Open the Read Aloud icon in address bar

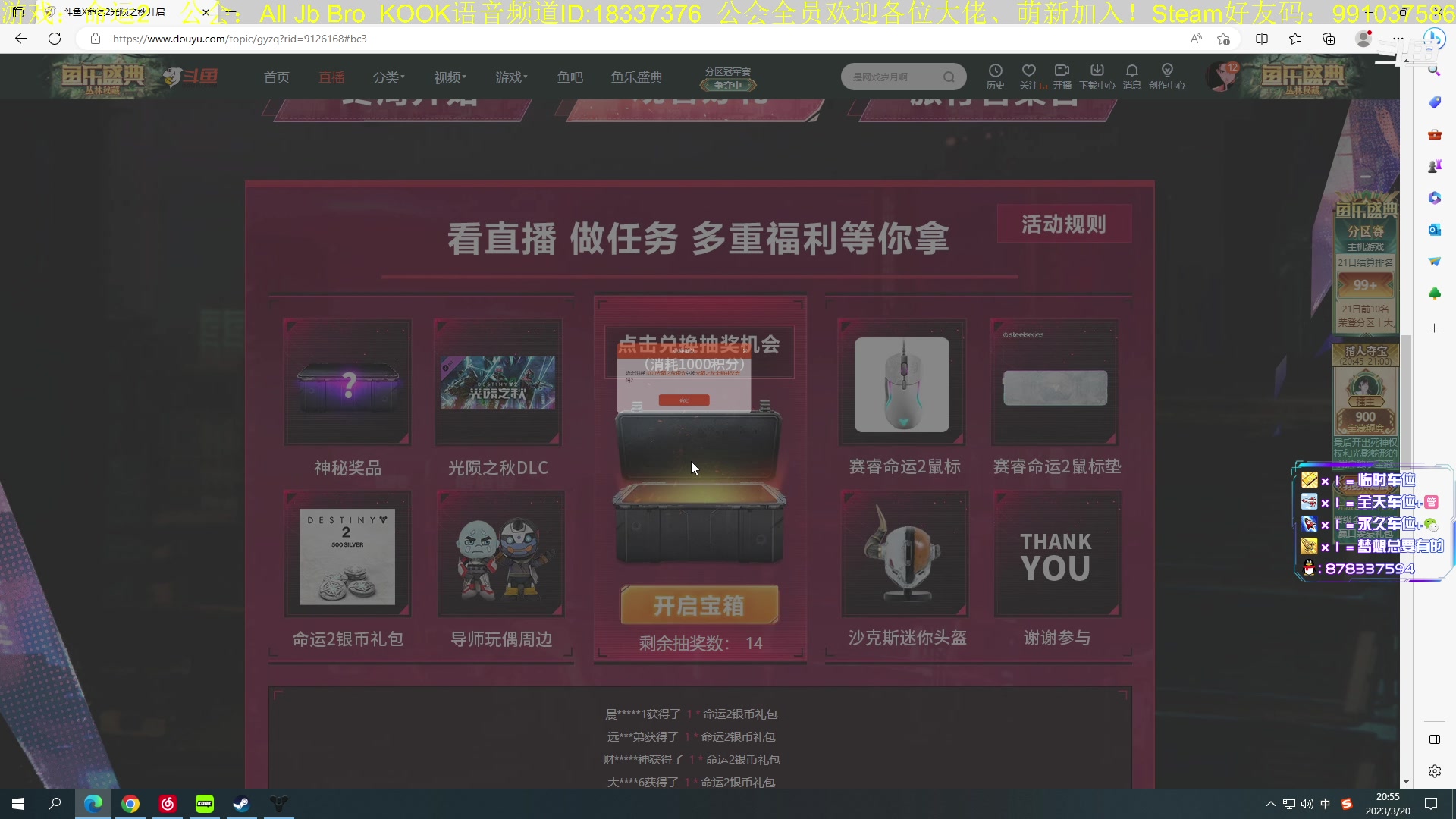coord(1196,39)
